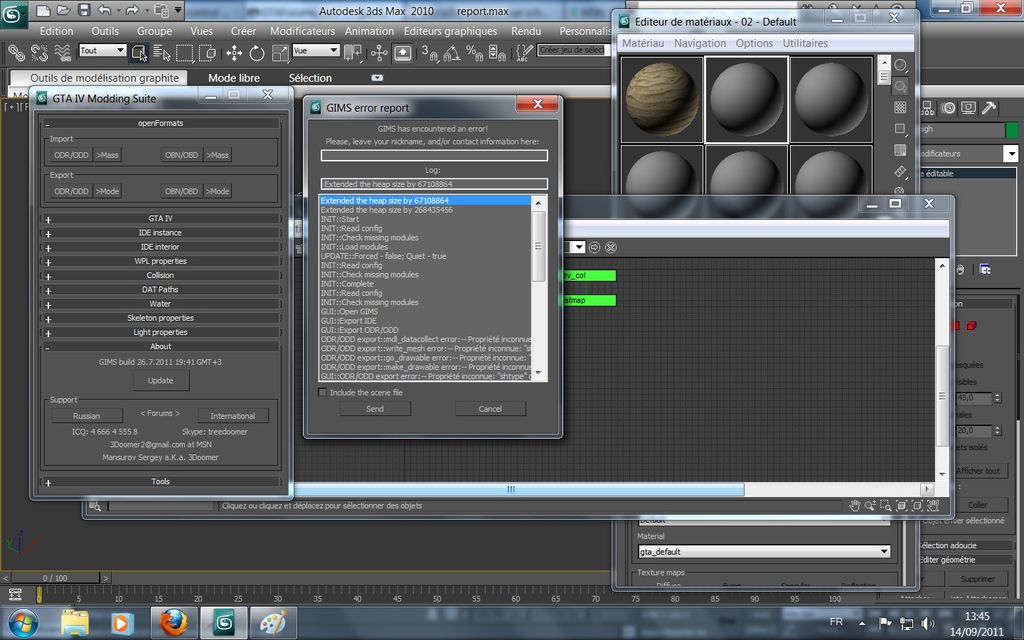The width and height of the screenshot is (1024, 640).
Task: Click the 3ds Max application logo button
Action: (14, 14)
